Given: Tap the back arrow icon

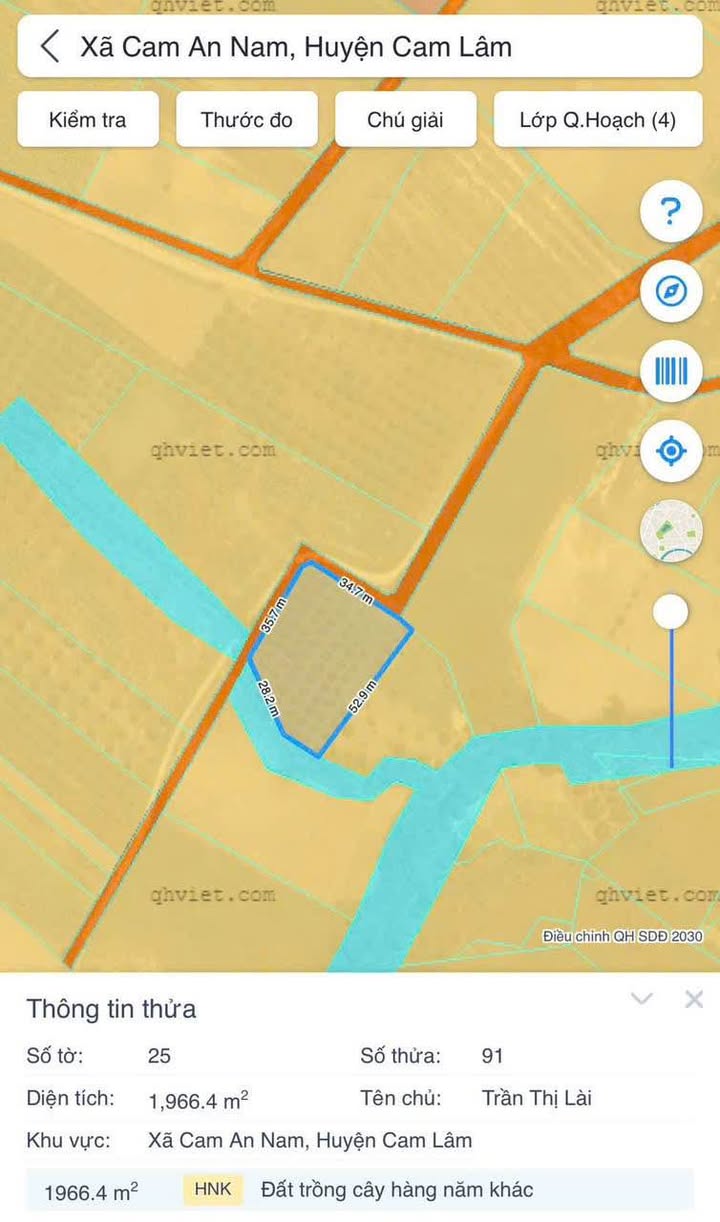Looking at the screenshot, I should click(x=50, y=47).
